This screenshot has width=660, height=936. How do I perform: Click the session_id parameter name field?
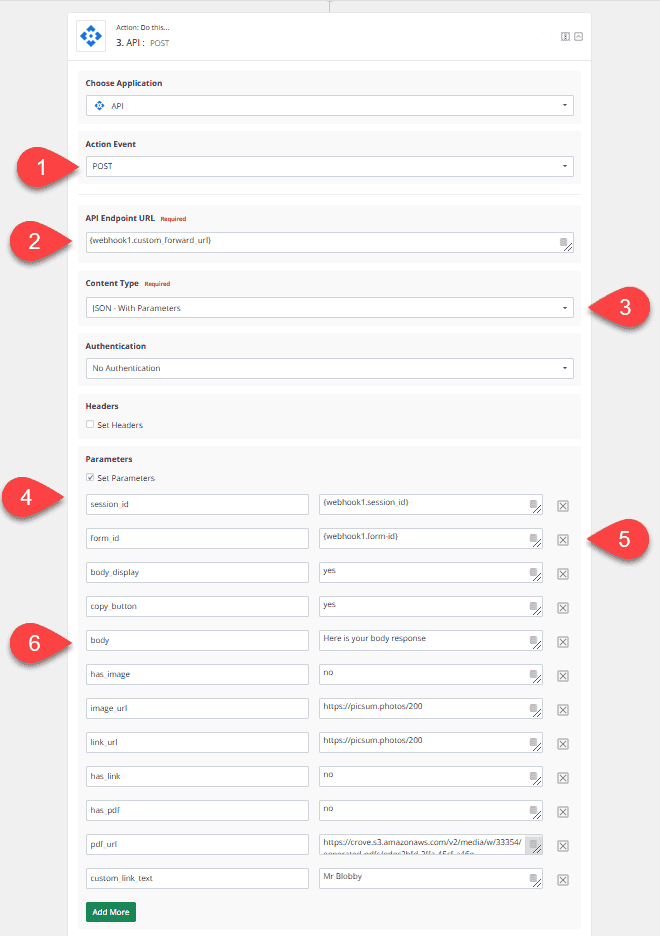(197, 504)
